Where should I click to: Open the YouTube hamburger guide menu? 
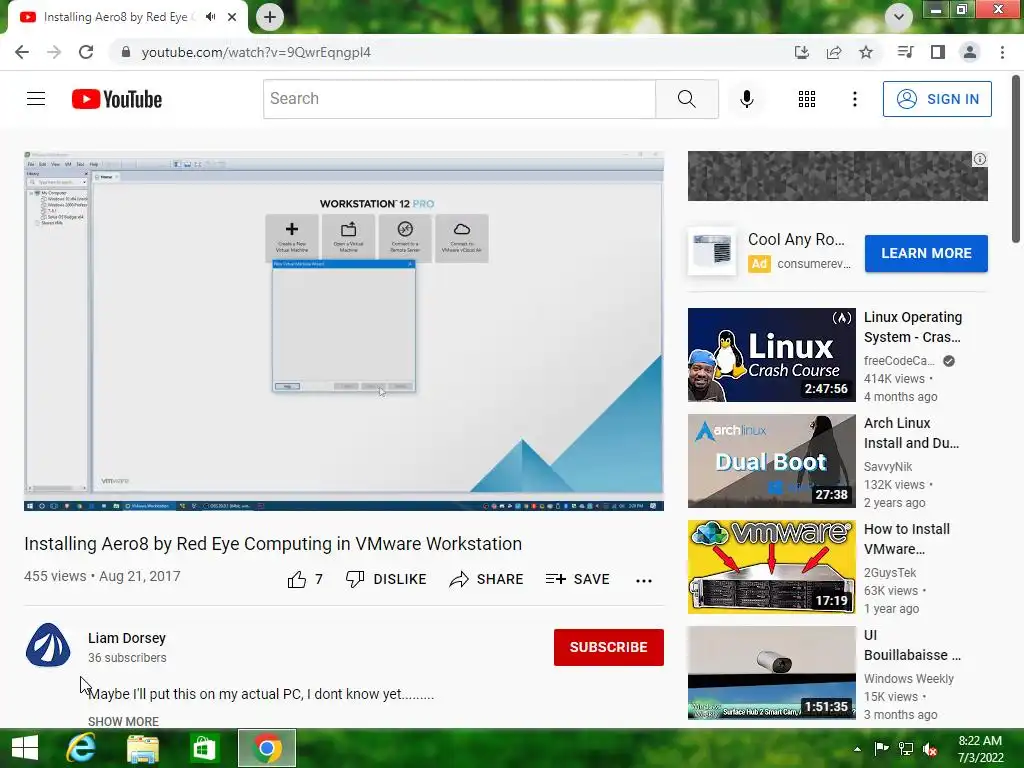tap(36, 99)
